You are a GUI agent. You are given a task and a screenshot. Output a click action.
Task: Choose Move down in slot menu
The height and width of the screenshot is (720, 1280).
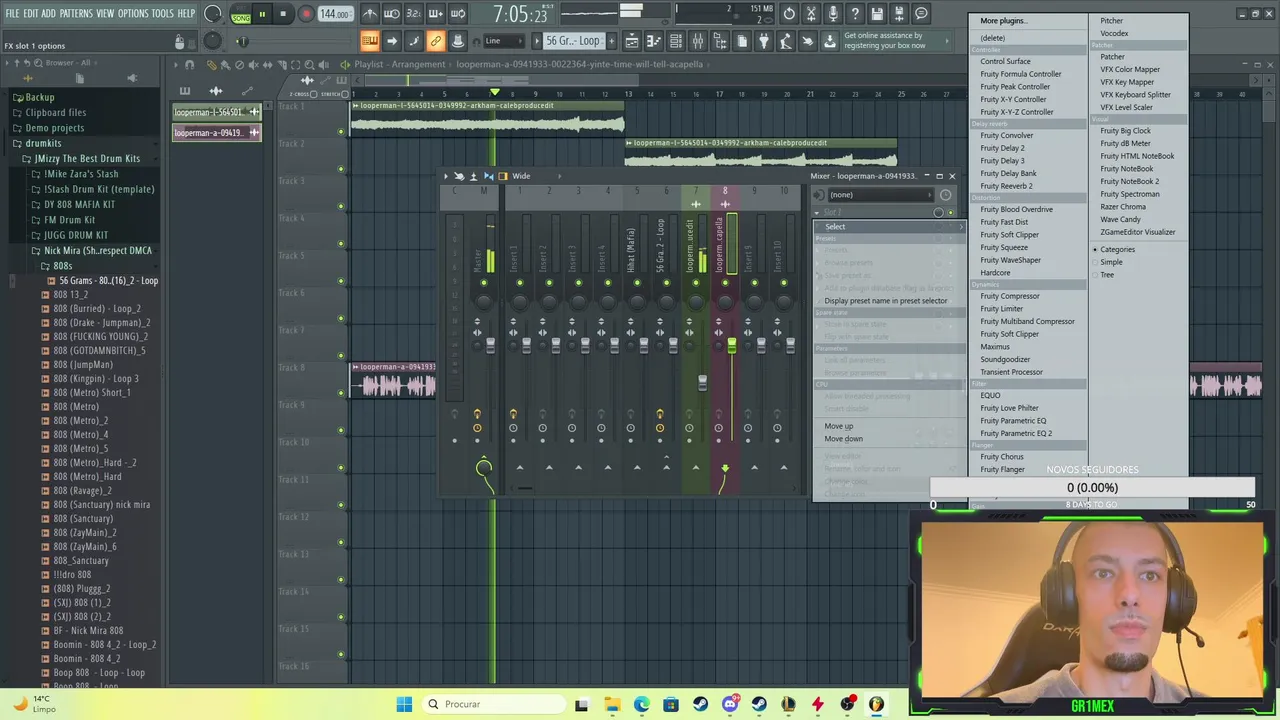pos(843,439)
